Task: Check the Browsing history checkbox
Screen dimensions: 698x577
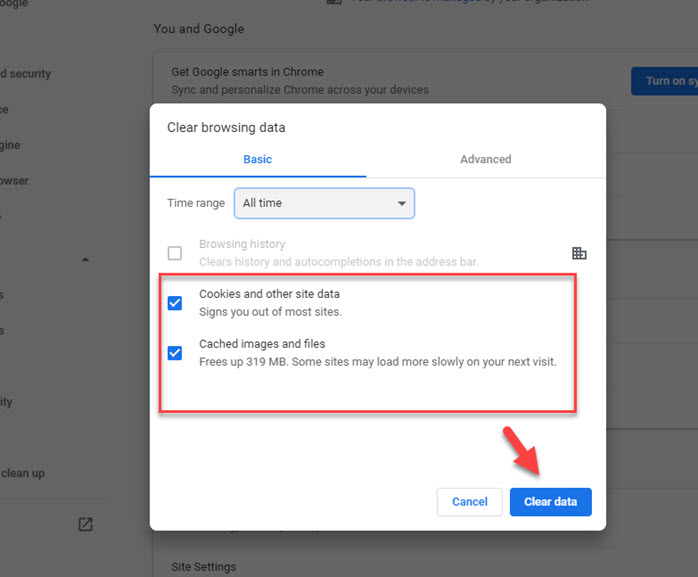Action: coord(174,253)
